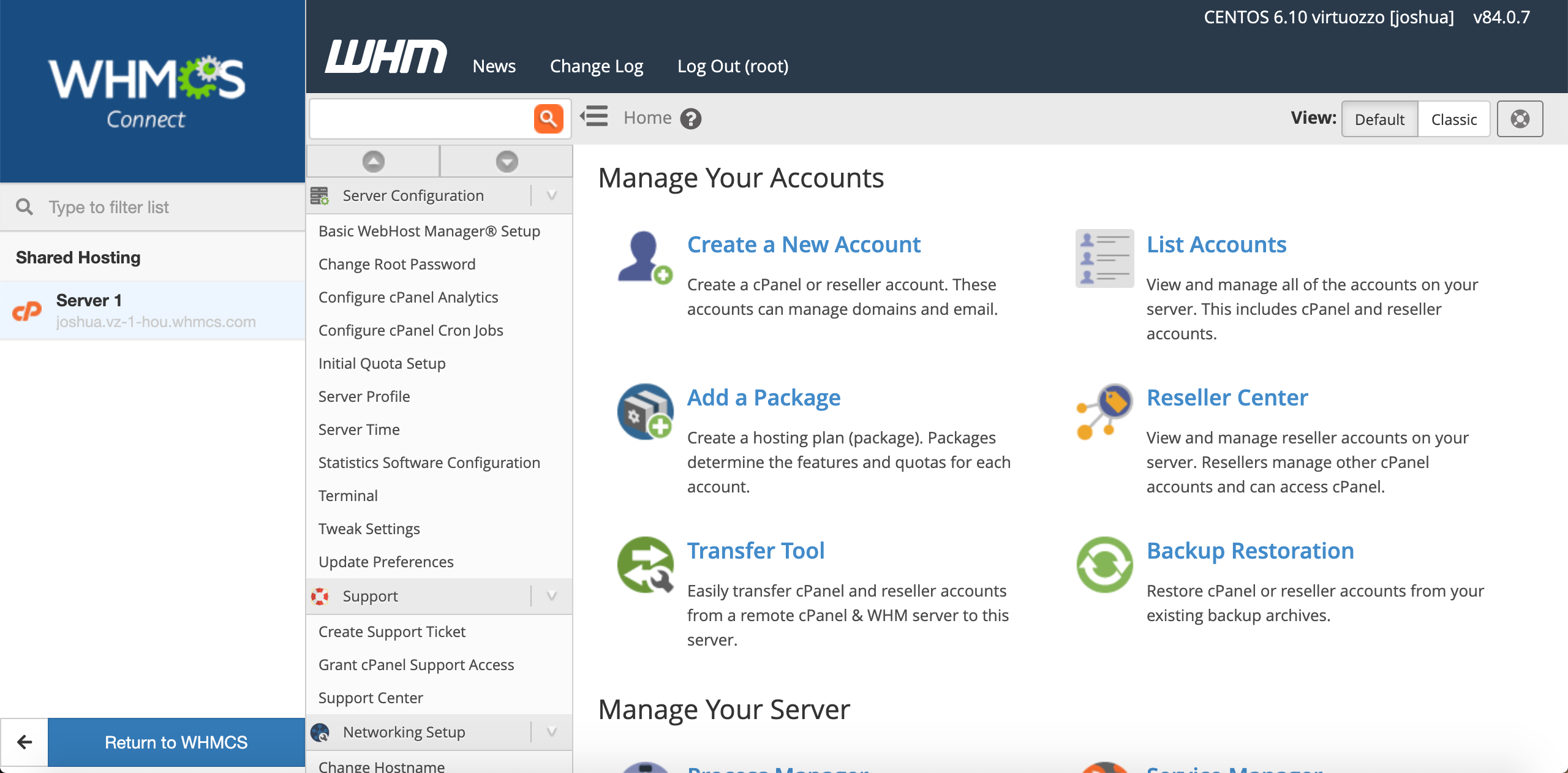
Task: Collapse the Networking Setup section chevron
Action: pos(551,732)
